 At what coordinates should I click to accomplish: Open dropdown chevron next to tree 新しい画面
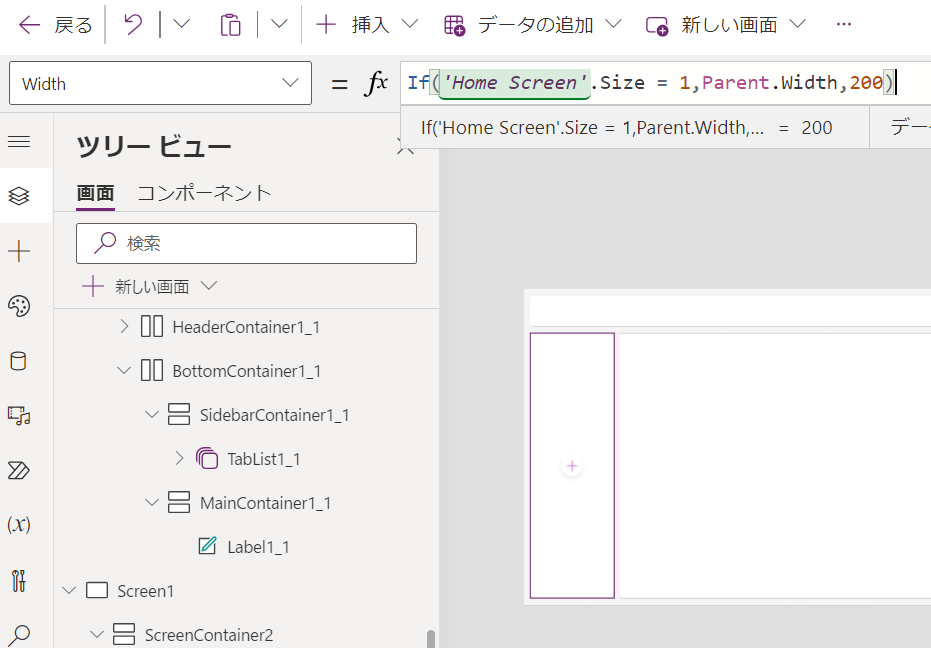(209, 286)
